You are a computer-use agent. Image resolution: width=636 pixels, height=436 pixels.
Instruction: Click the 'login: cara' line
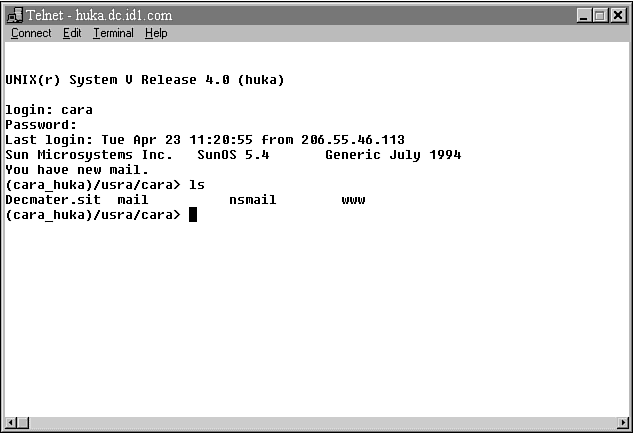pyautogui.click(x=49, y=110)
